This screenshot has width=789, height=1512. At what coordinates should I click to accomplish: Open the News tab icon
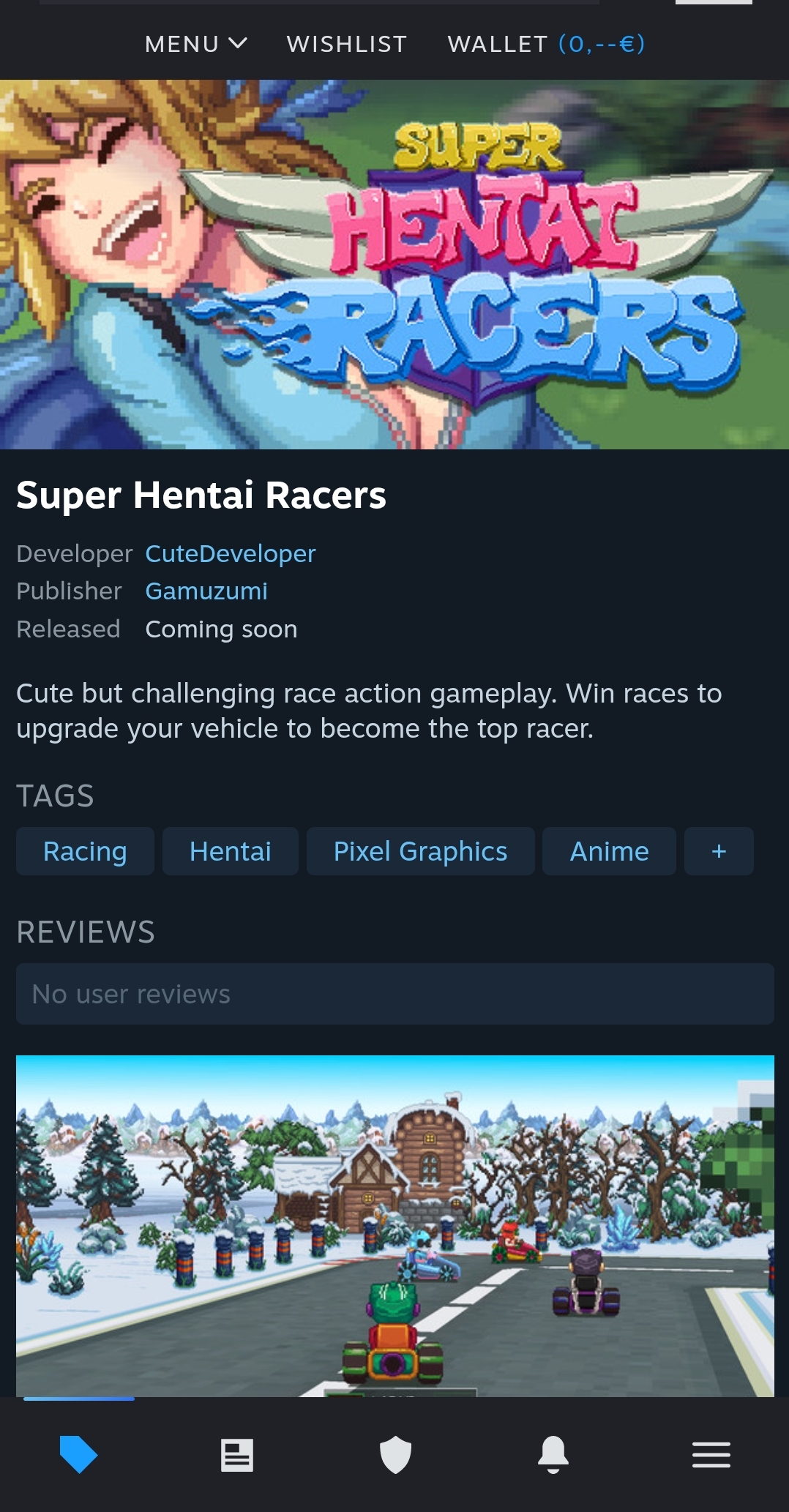(237, 1455)
